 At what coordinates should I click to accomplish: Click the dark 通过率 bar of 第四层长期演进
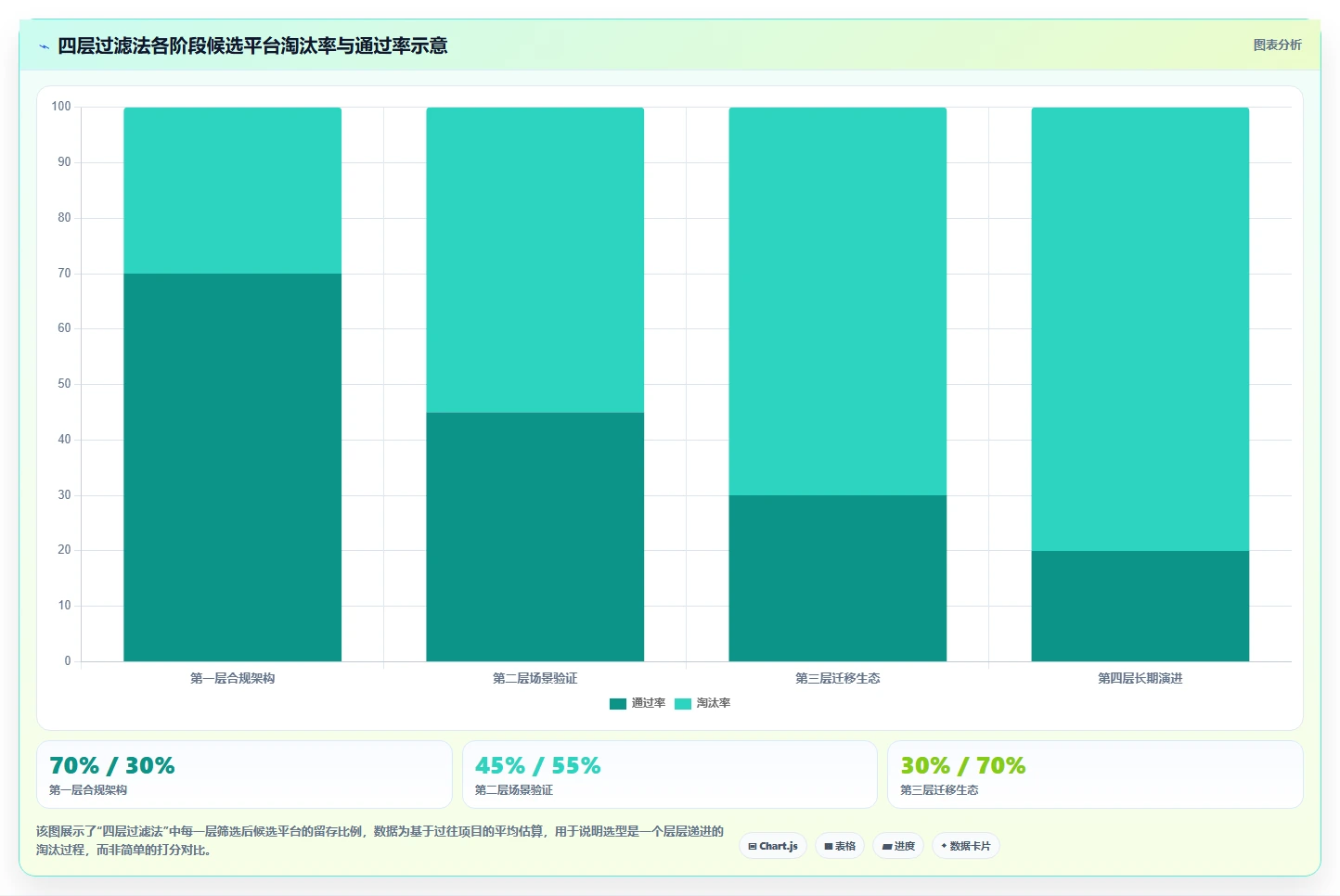1140,606
